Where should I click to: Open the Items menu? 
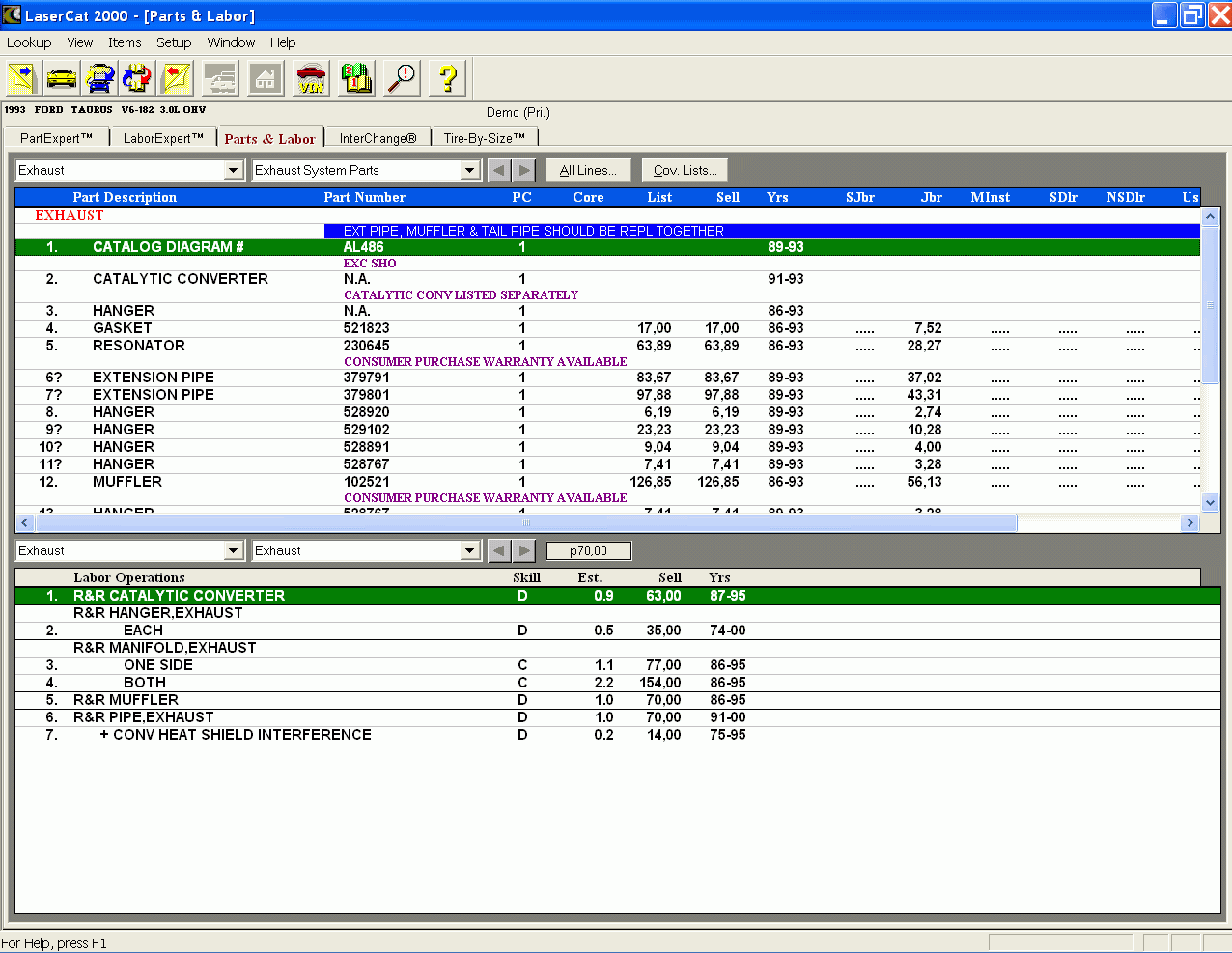click(x=125, y=42)
